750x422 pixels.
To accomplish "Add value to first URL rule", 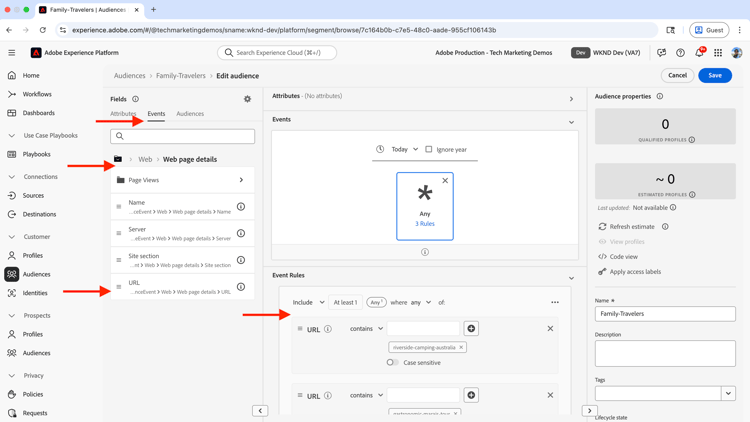I will 471,328.
